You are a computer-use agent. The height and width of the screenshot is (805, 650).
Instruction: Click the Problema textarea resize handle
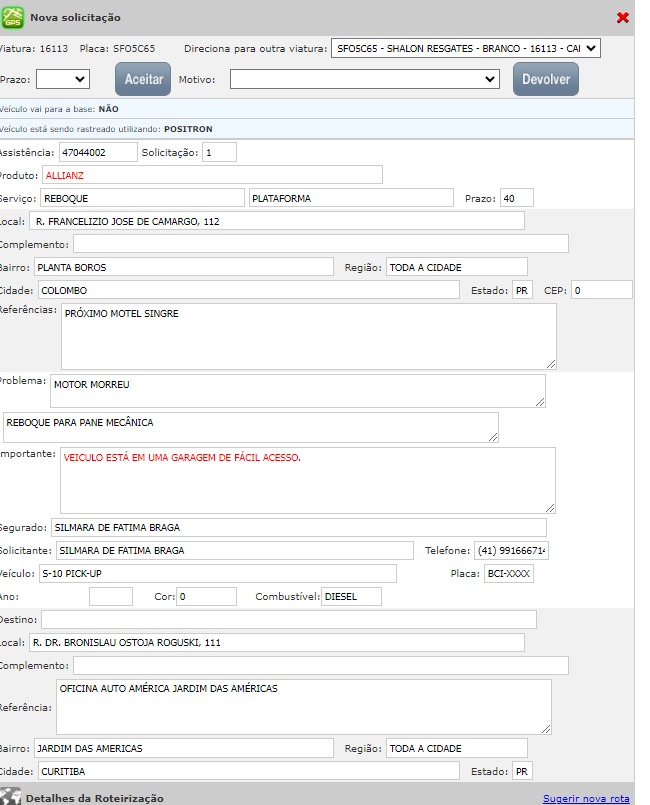point(540,402)
